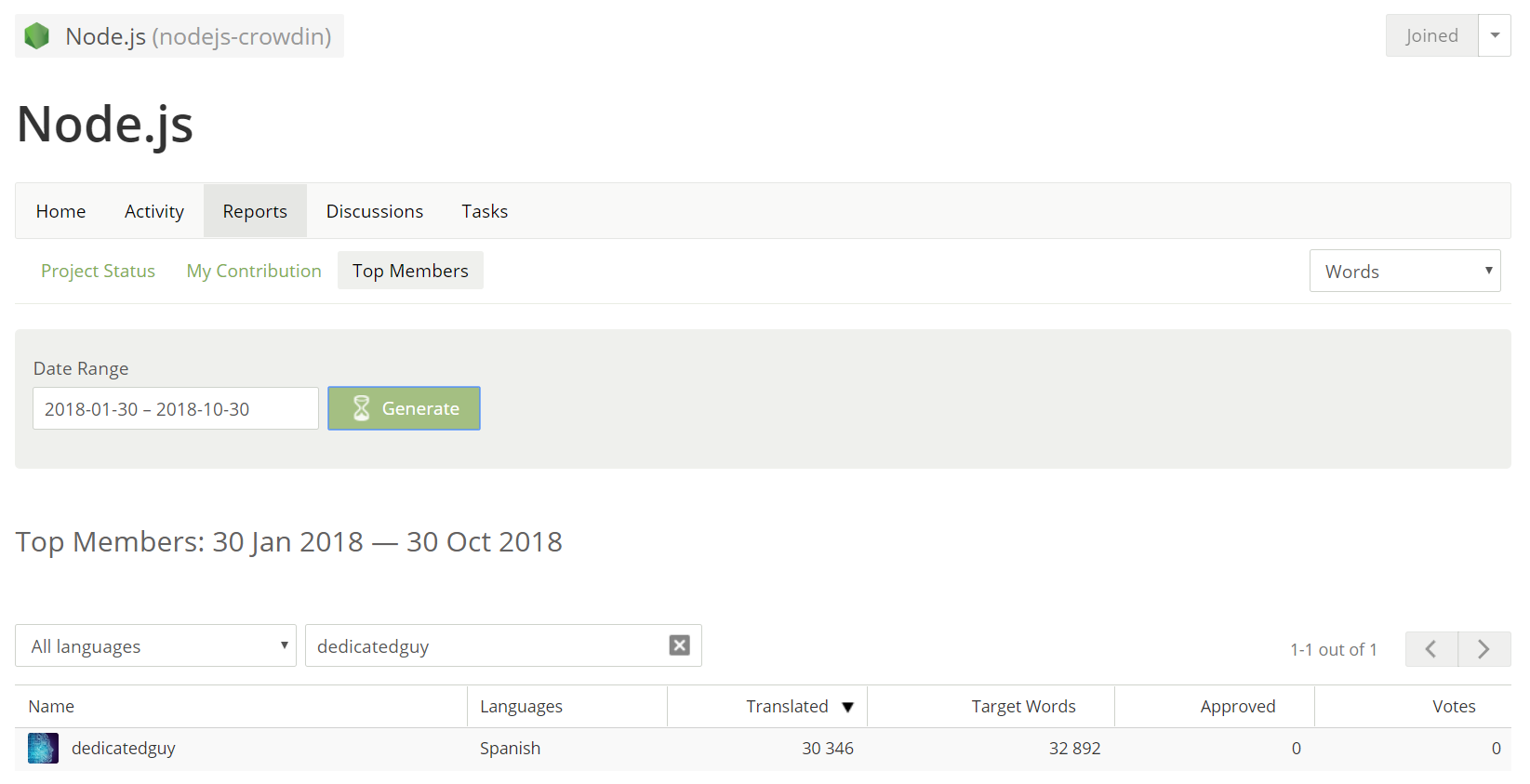Viewport: 1530px width, 784px height.
Task: Switch to the Activity tab
Action: (x=154, y=211)
